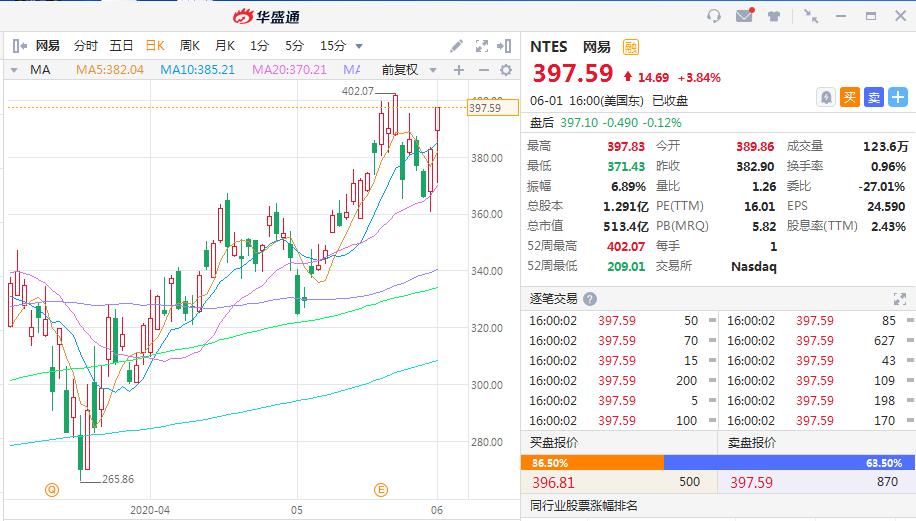The image size is (916, 521).
Task: Click the 卖盘报价 header
Action: tap(751, 443)
